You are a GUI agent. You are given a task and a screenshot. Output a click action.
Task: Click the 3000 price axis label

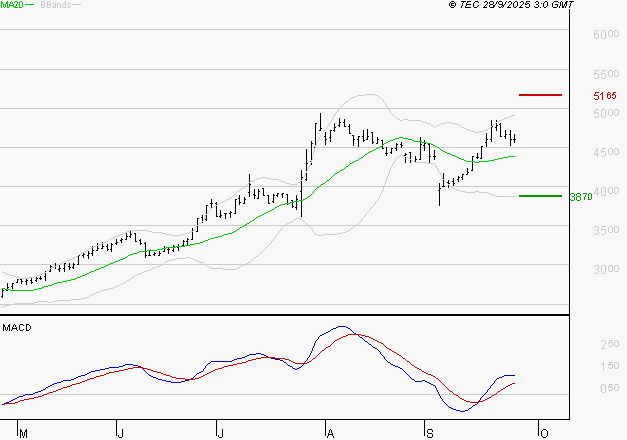point(606,269)
